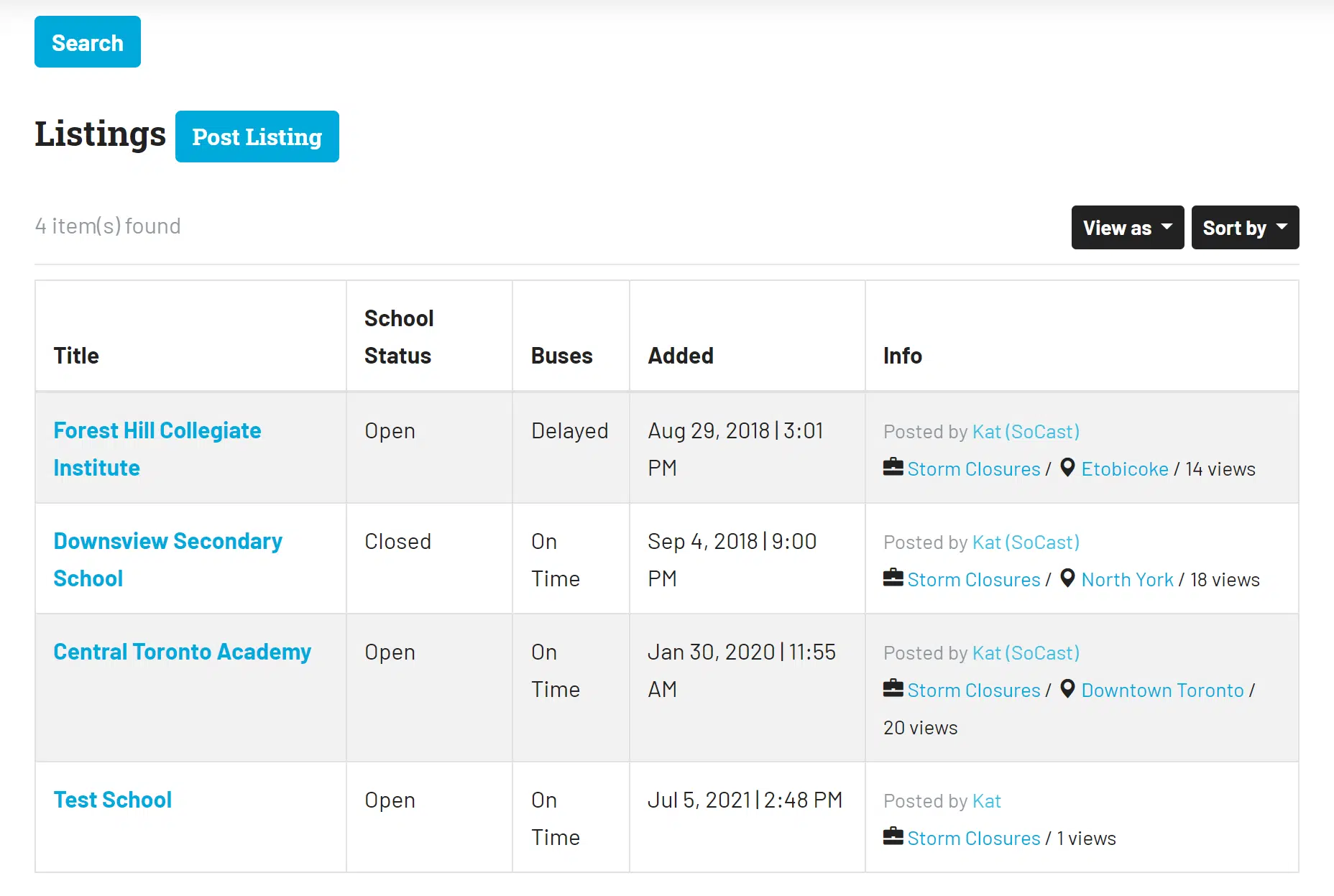The image size is (1334, 896).
Task: Click Kat author link in Test School row
Action: (x=986, y=801)
